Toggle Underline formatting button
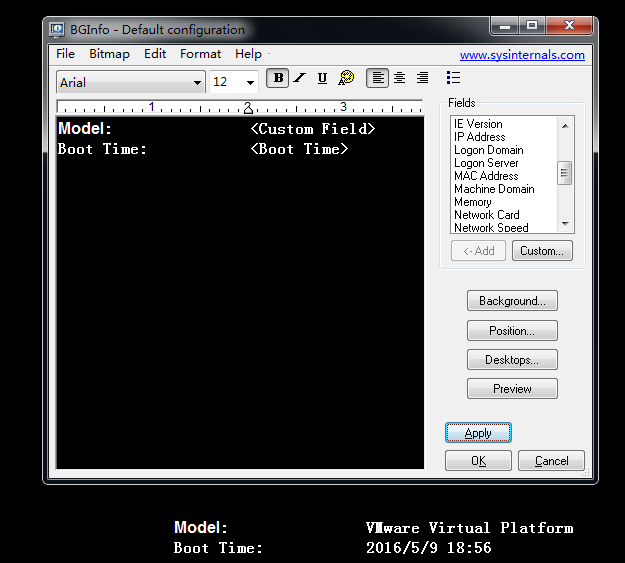 pyautogui.click(x=322, y=78)
